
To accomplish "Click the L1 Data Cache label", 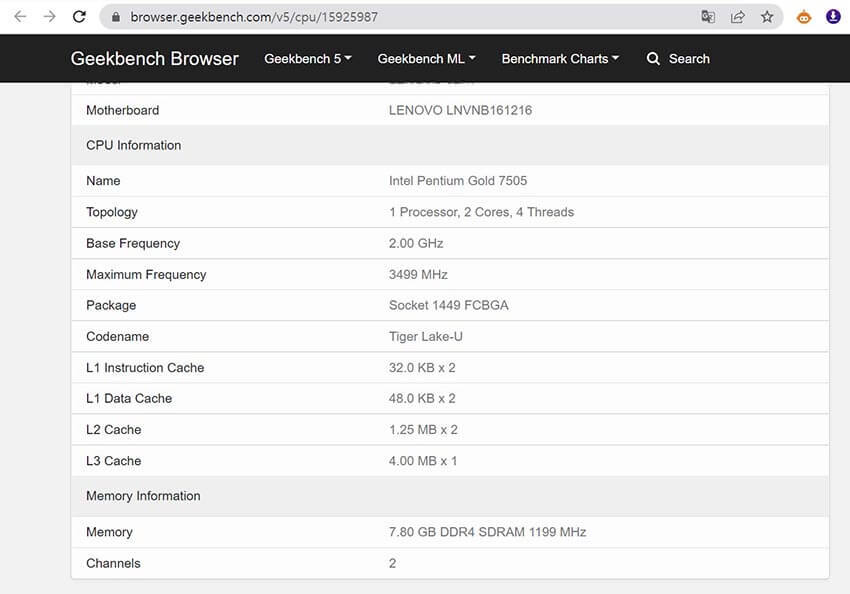I will [129, 398].
